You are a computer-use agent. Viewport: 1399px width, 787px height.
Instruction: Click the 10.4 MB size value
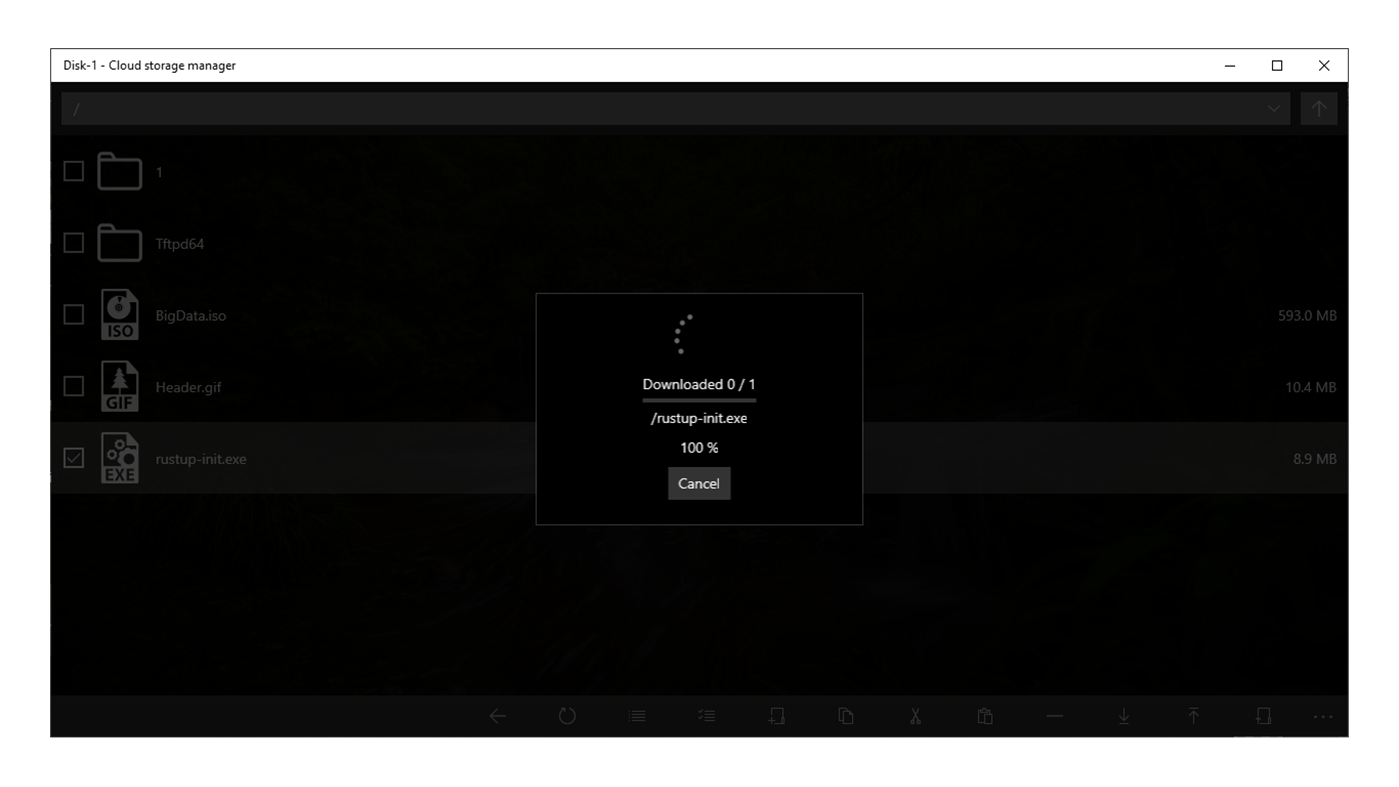click(1311, 387)
